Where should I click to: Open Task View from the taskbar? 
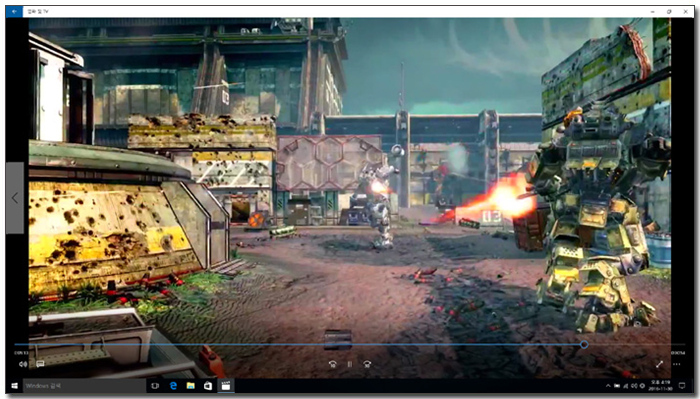(155, 386)
